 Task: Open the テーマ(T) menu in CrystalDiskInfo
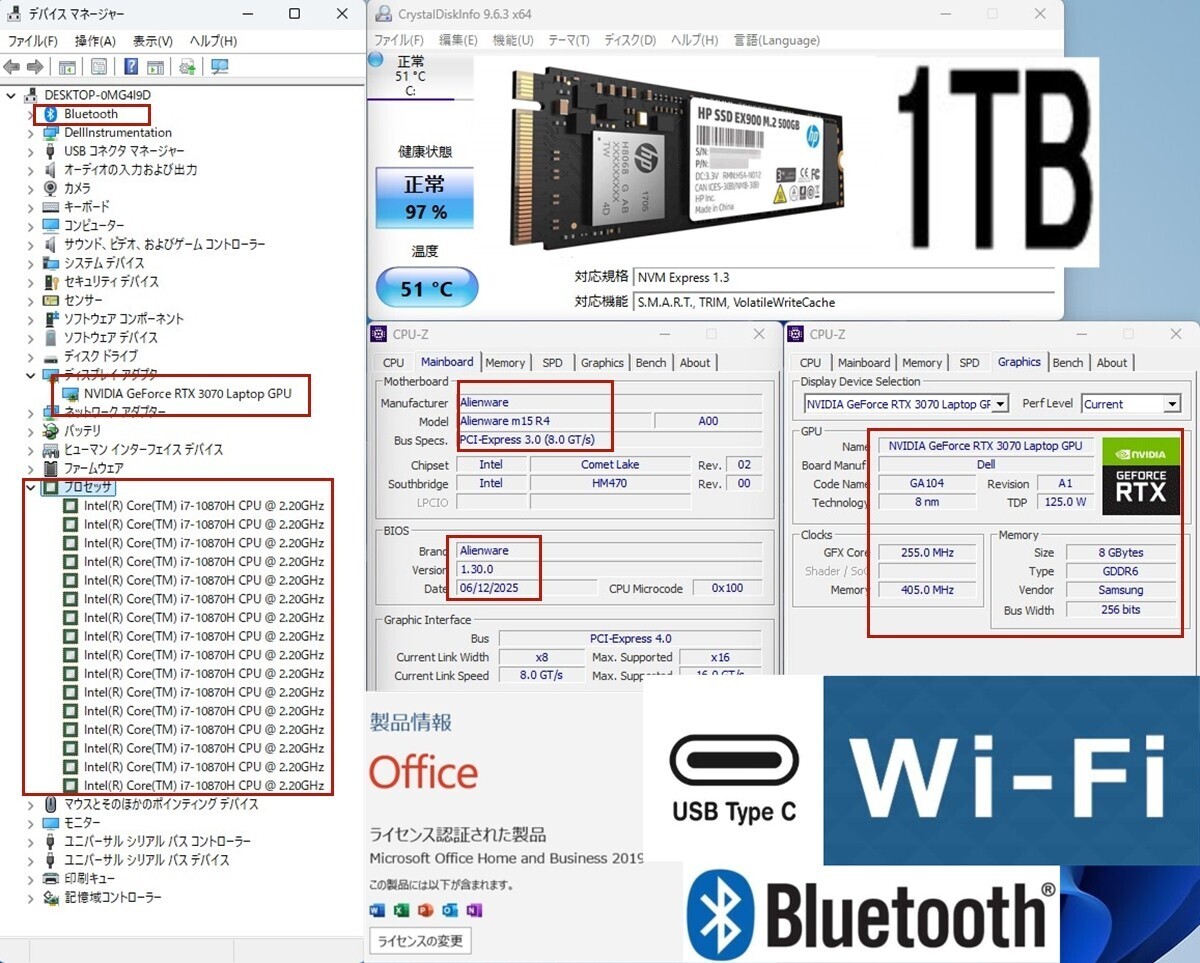click(x=569, y=40)
